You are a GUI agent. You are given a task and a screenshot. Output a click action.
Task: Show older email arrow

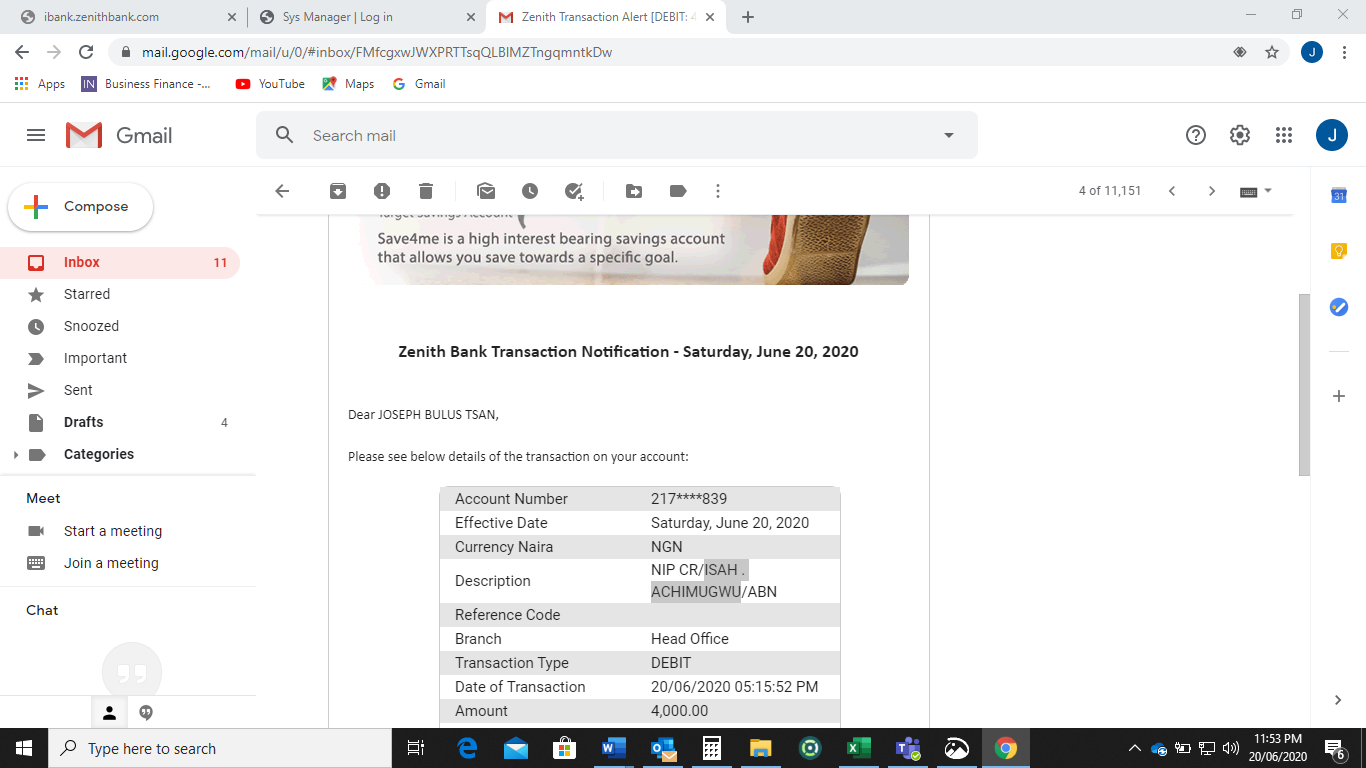(1212, 191)
